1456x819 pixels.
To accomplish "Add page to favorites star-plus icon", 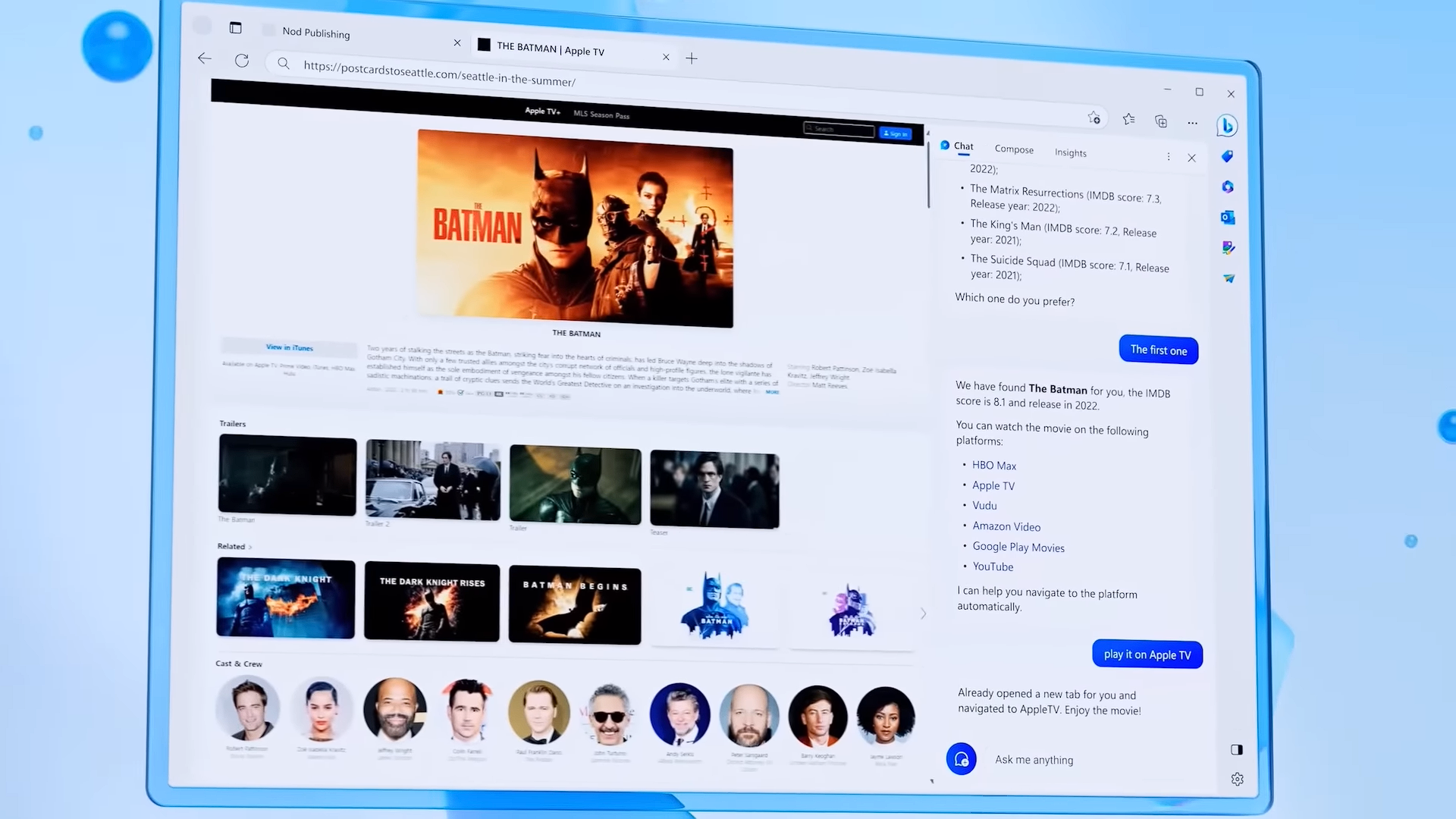I will coord(1094,118).
